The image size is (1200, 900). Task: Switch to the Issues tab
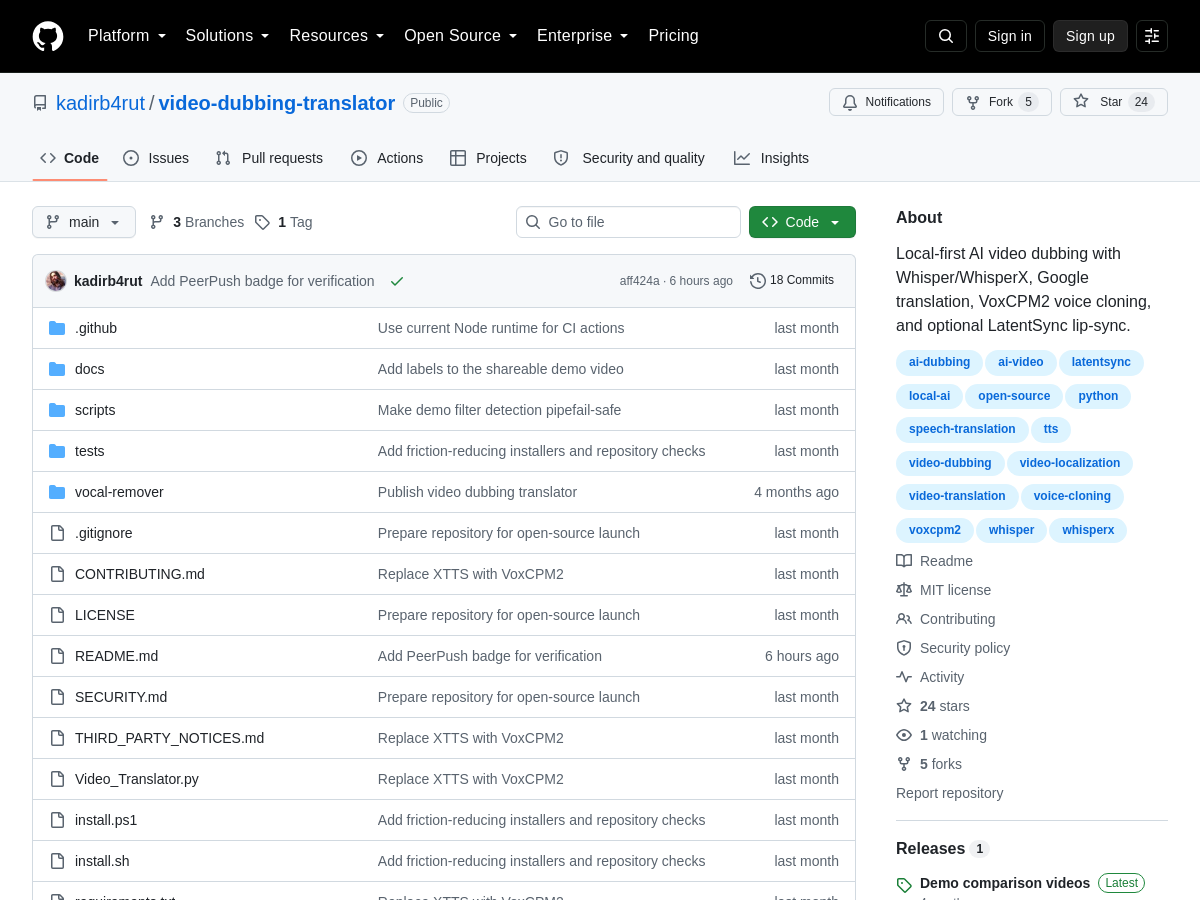[x=156, y=158]
